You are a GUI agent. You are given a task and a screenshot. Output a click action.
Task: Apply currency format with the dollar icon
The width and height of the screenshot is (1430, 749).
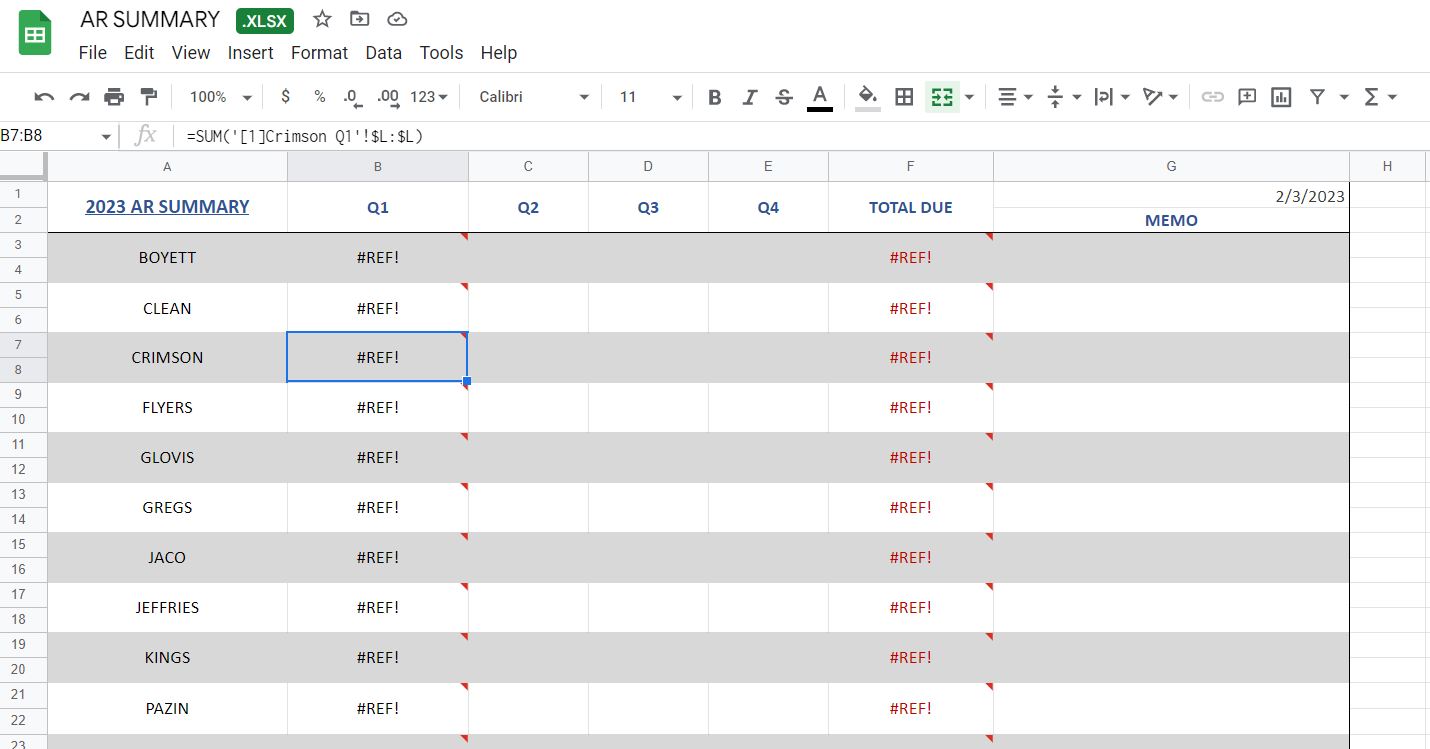[285, 96]
